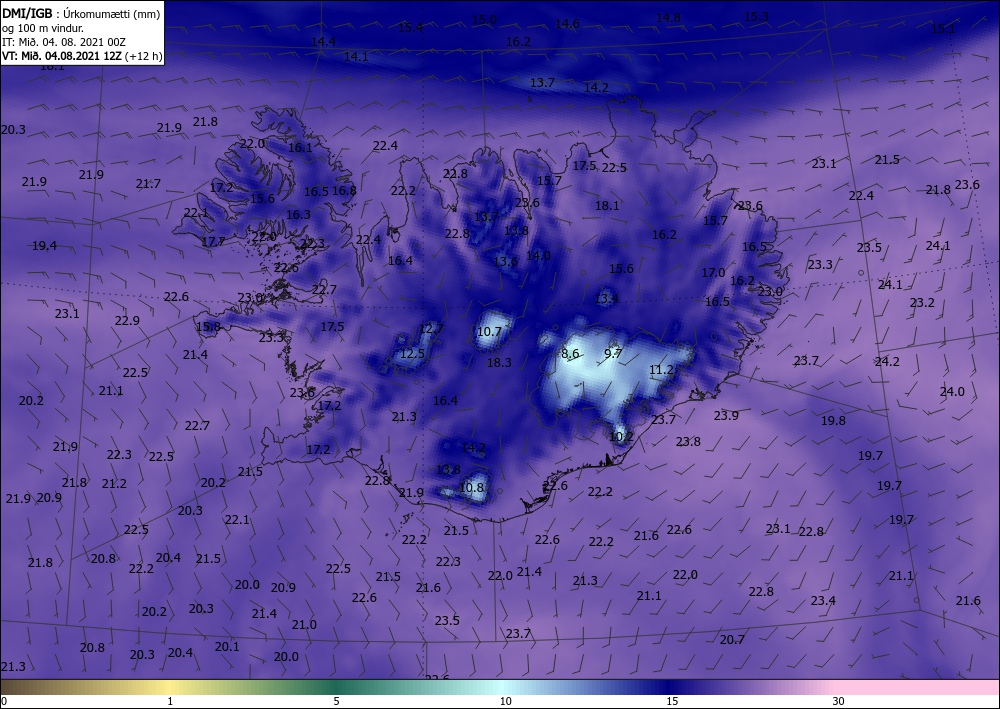Click the map value 9.7

point(612,353)
